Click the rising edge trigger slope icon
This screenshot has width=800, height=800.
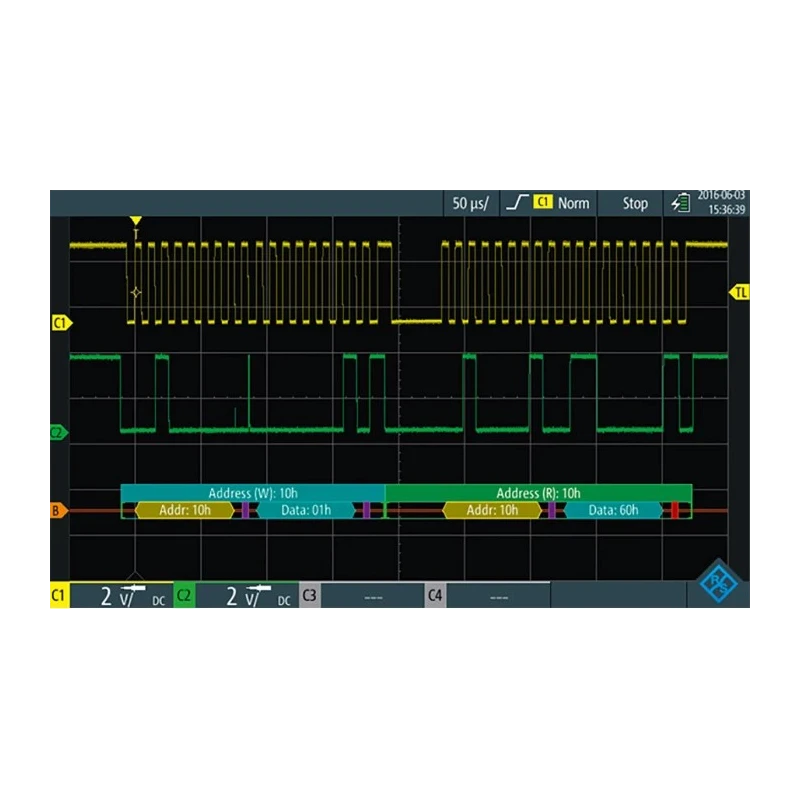click(517, 203)
